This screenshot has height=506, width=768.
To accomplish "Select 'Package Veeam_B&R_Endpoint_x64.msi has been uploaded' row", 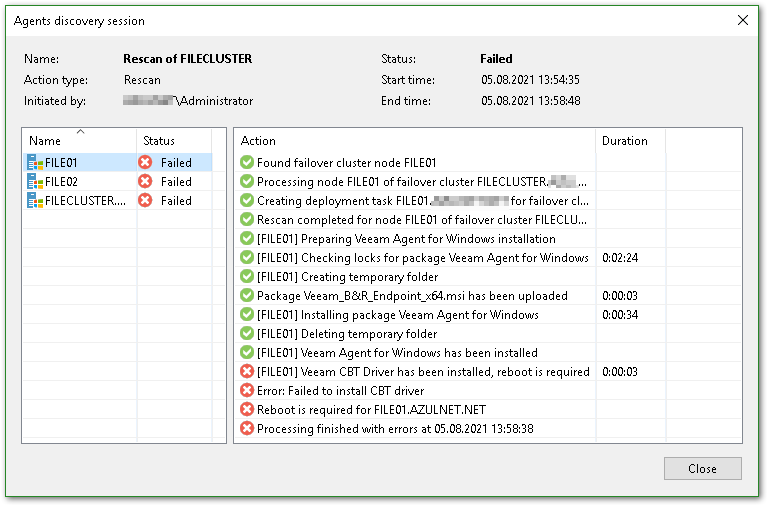I will [x=412, y=296].
